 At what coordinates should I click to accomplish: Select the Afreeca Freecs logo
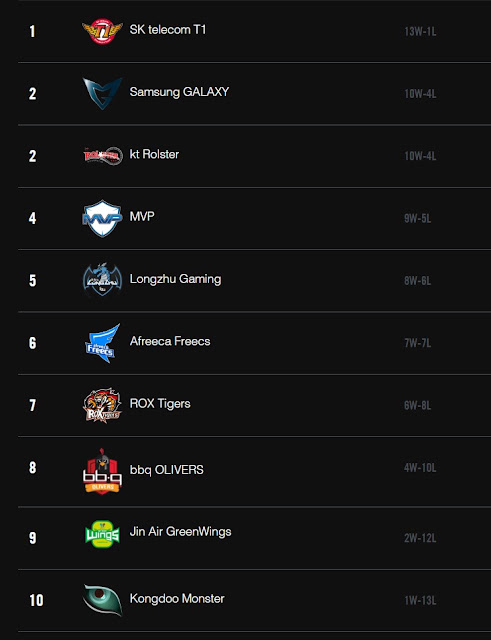102,343
